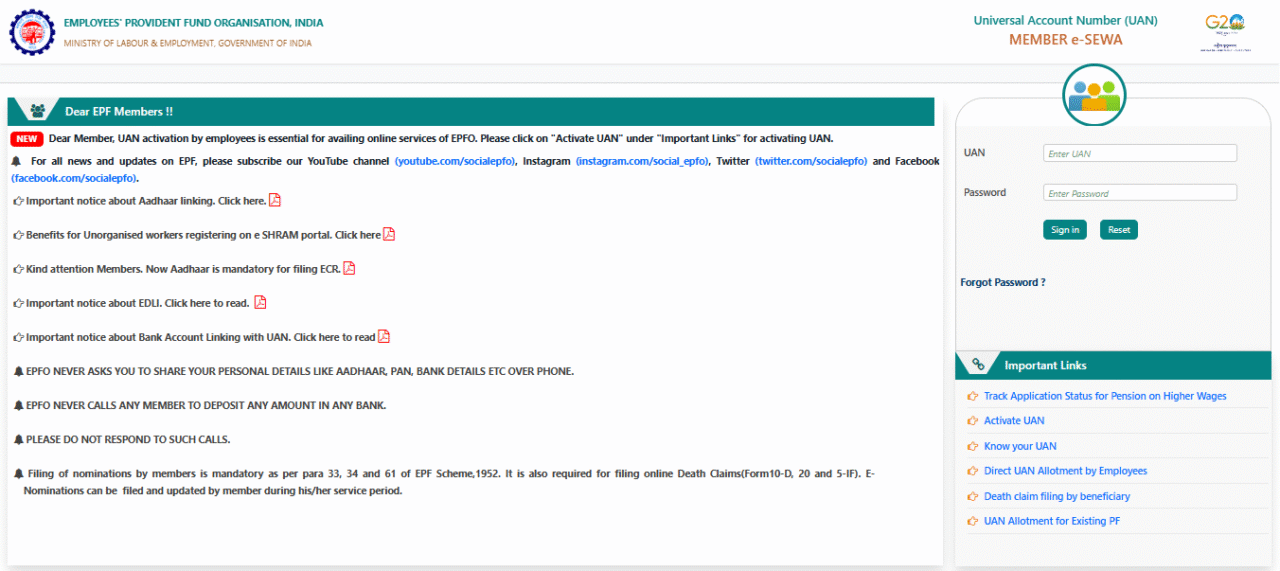
Task: Open PDF icon for ECR Aadhaar mandatory notice
Action: pyautogui.click(x=349, y=268)
